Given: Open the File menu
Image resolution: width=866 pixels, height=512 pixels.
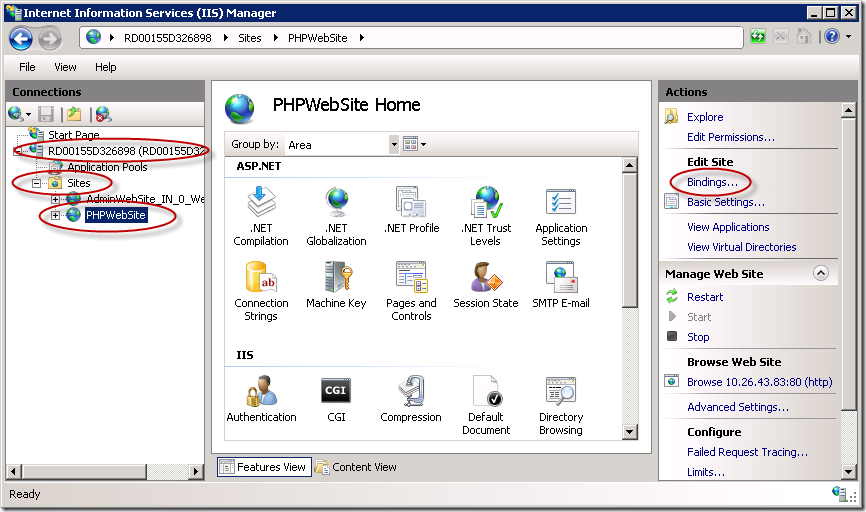Looking at the screenshot, I should pyautogui.click(x=27, y=67).
